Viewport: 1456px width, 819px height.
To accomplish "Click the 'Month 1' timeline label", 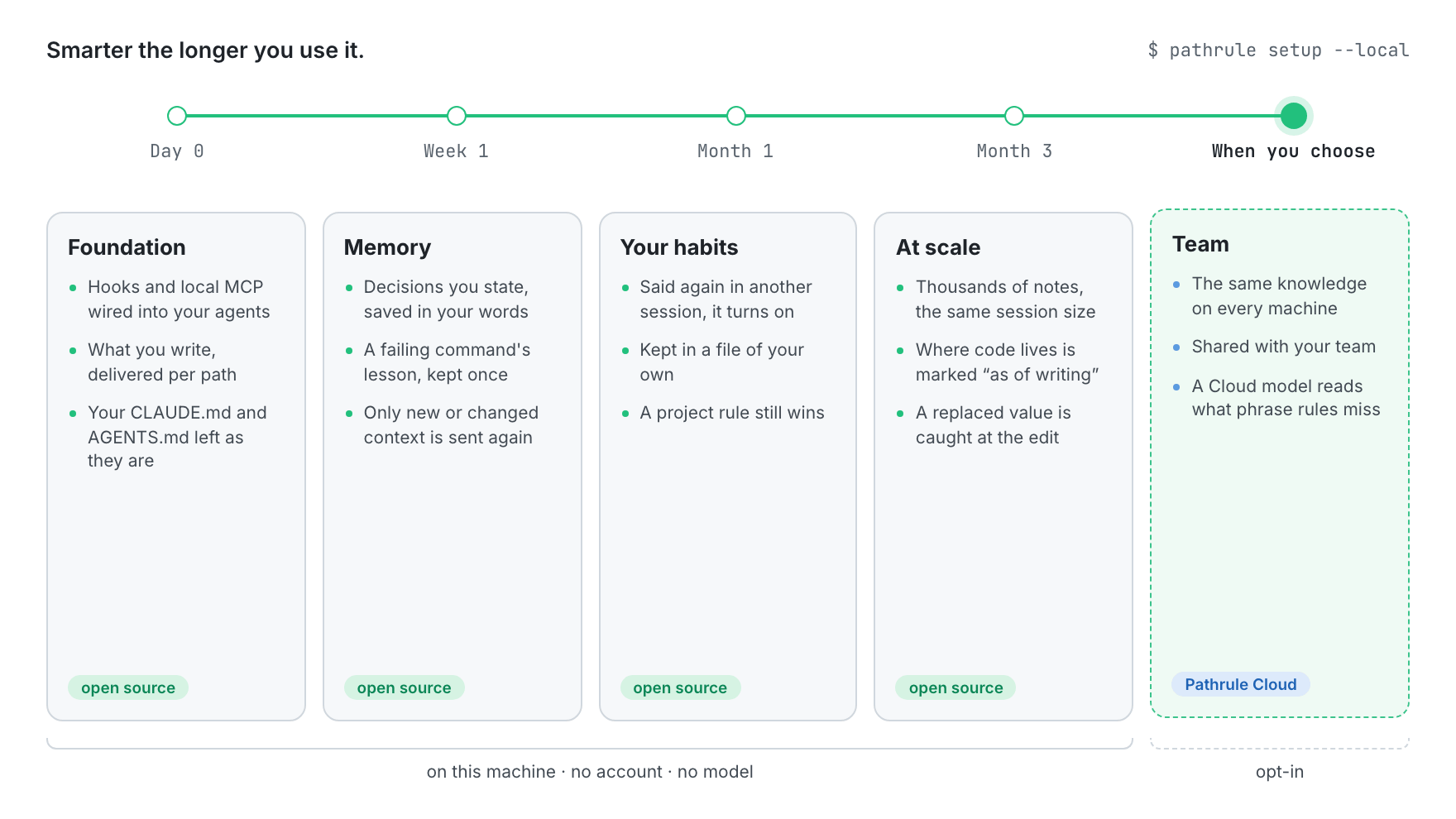I will pos(735,151).
